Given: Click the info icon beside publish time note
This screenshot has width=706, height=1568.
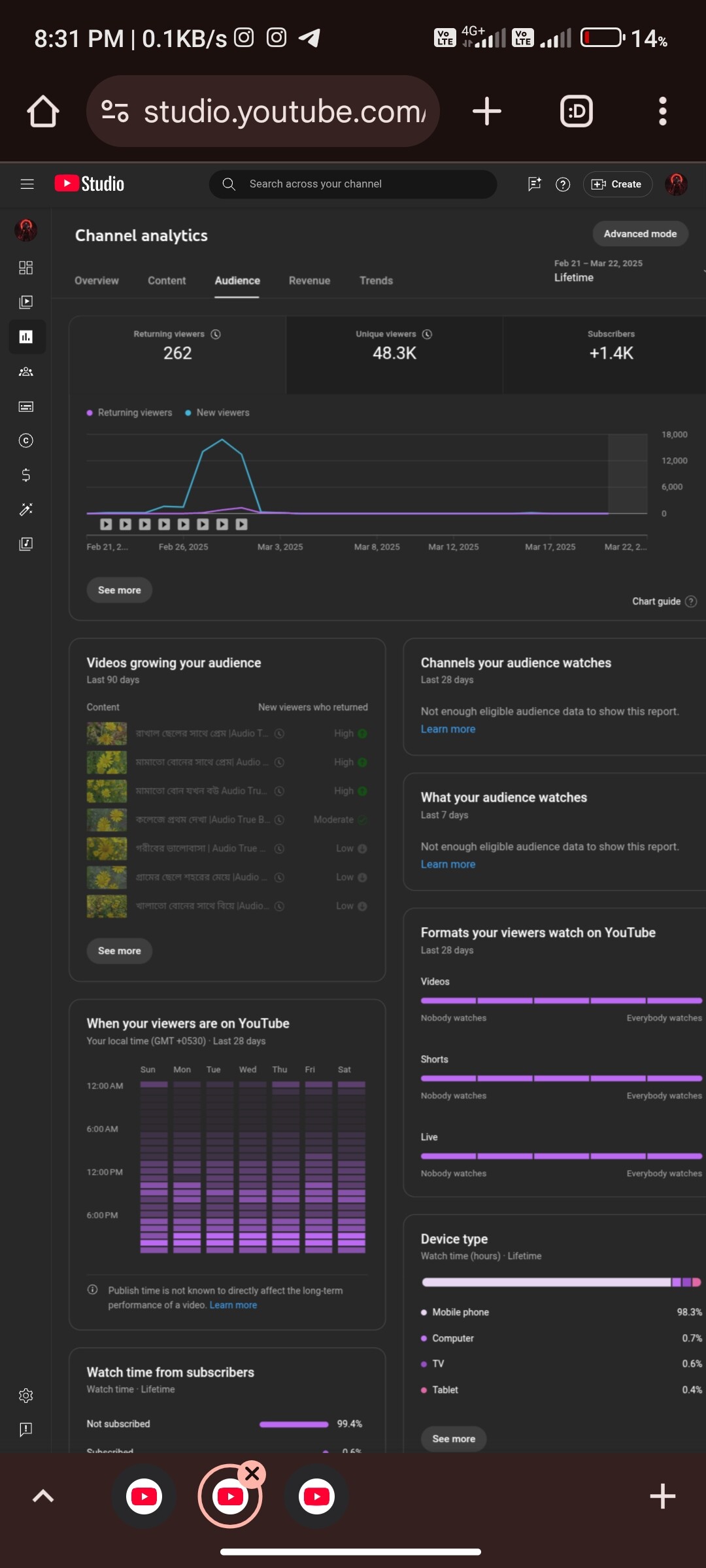Looking at the screenshot, I should tap(93, 1290).
